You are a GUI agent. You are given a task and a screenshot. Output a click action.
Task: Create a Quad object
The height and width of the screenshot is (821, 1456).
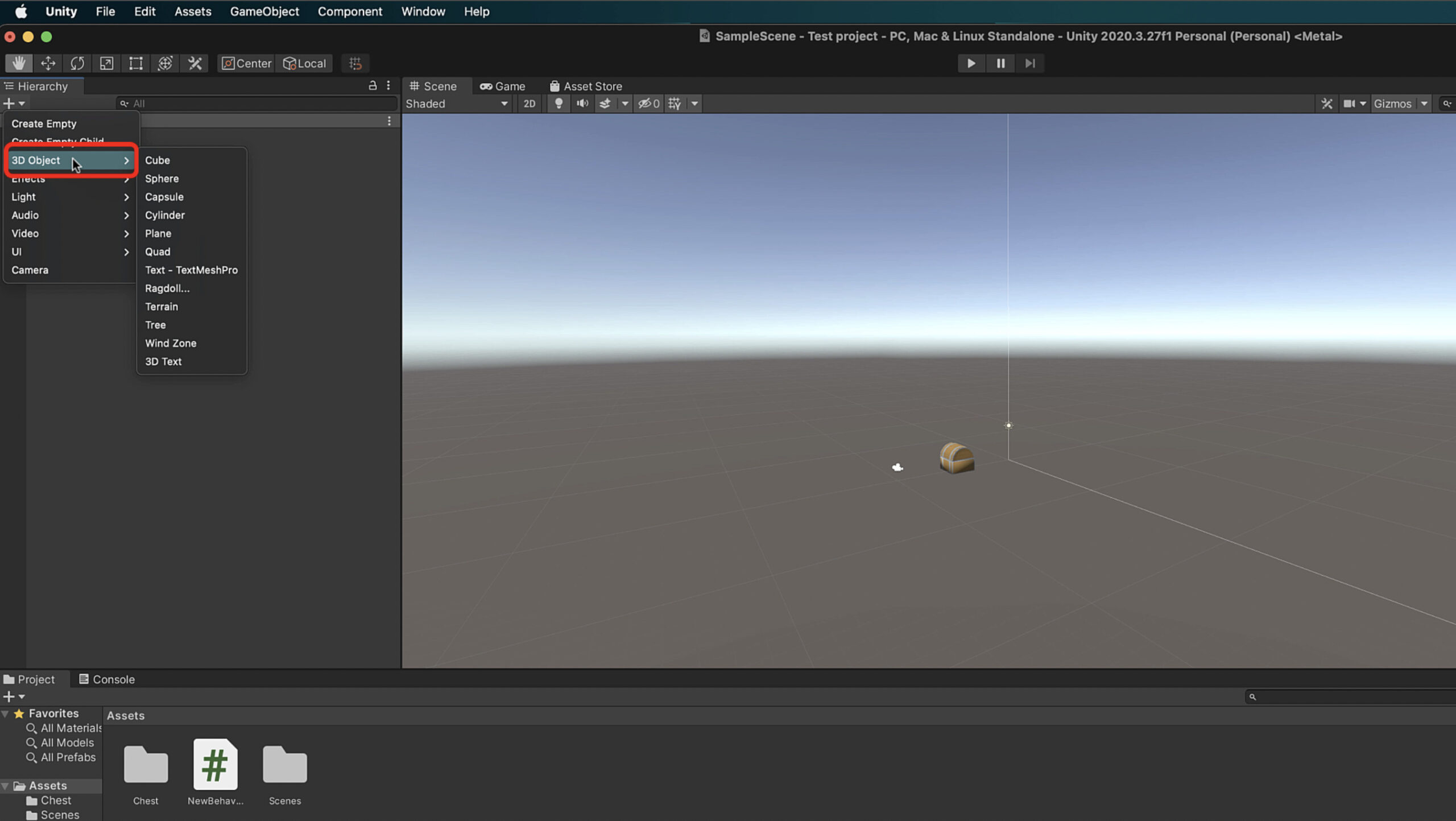192,251
